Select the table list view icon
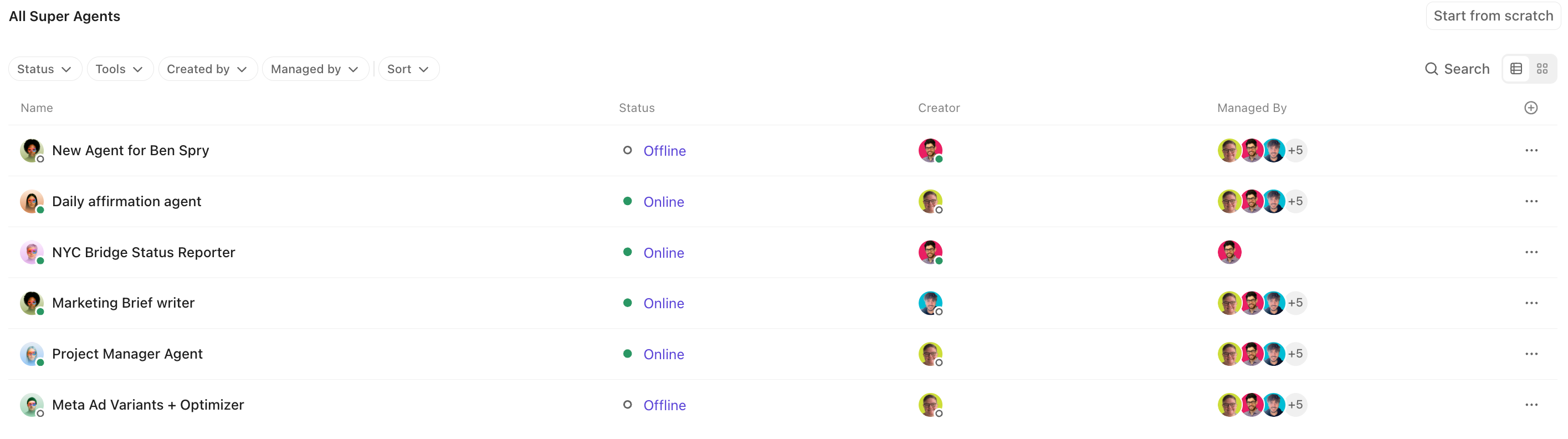This screenshot has height=439, width=1568. tap(1516, 68)
